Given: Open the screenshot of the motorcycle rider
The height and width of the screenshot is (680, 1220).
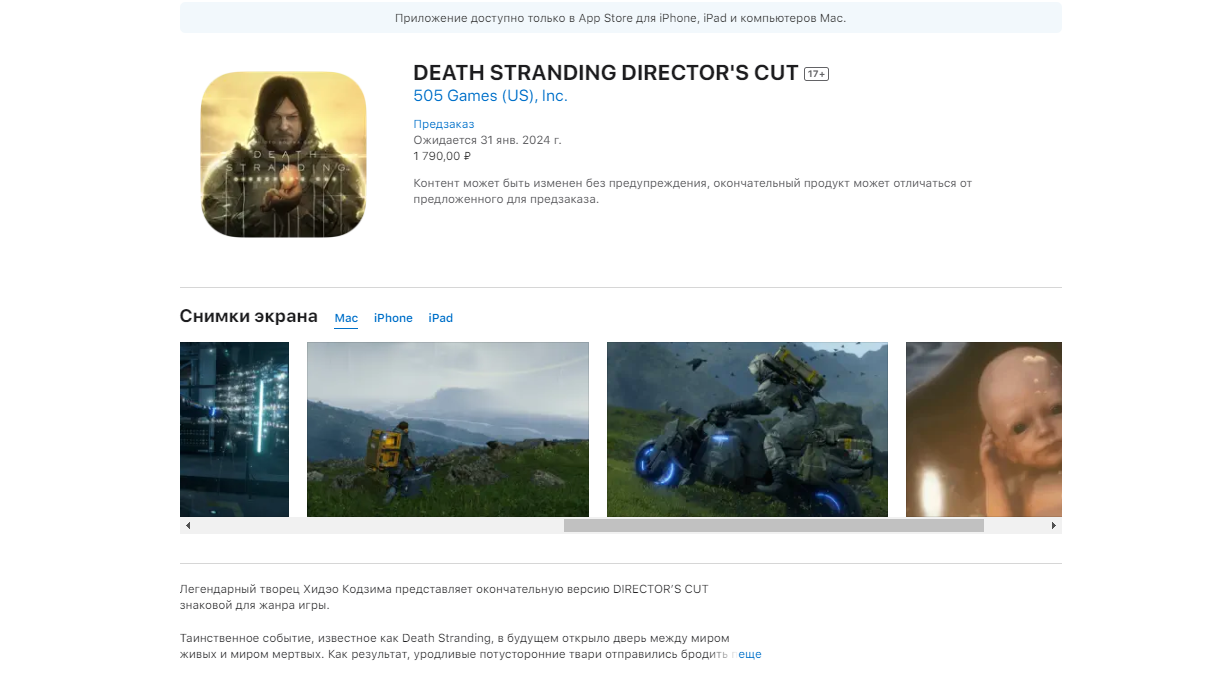Looking at the screenshot, I should coord(747,429).
